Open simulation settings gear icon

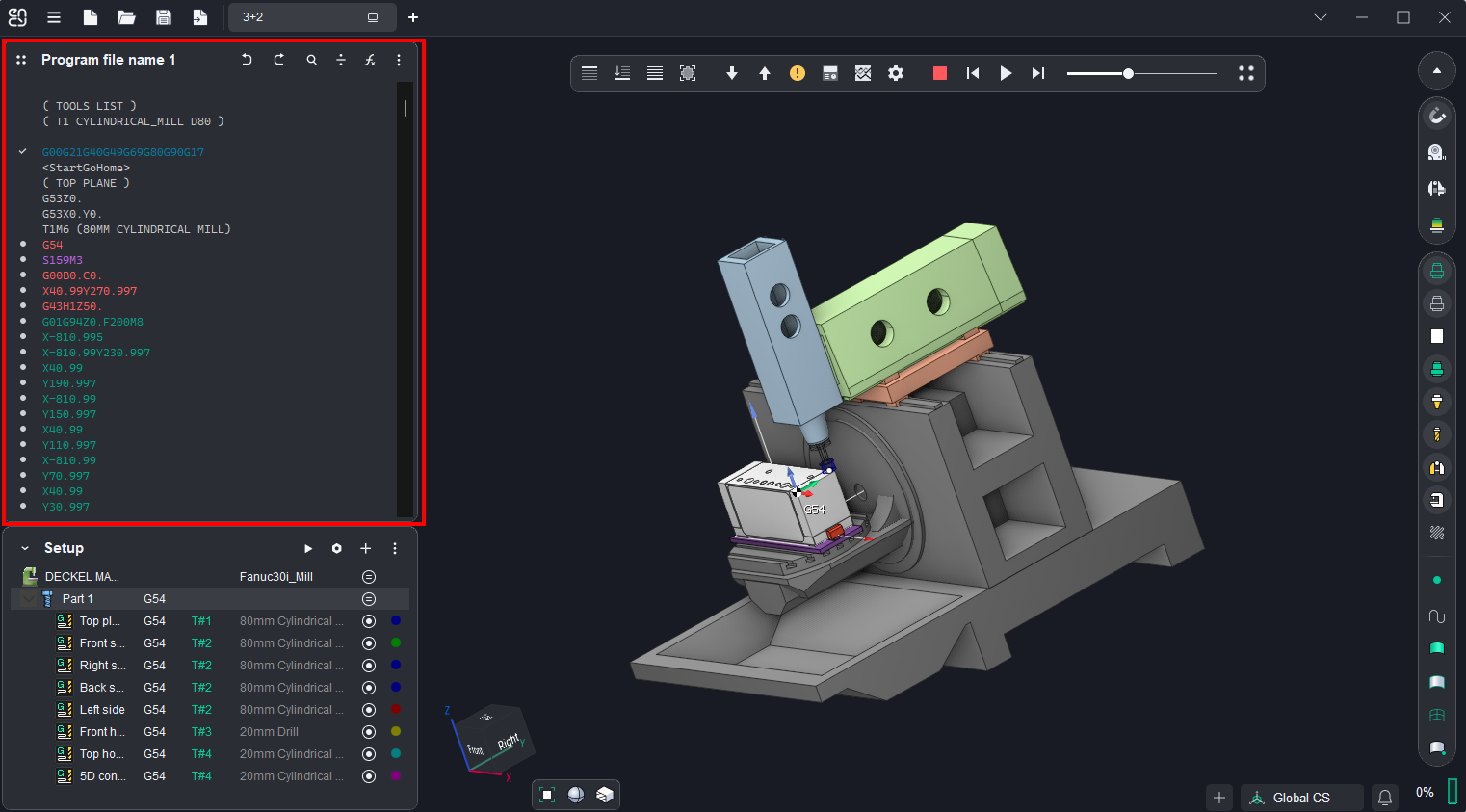click(896, 73)
